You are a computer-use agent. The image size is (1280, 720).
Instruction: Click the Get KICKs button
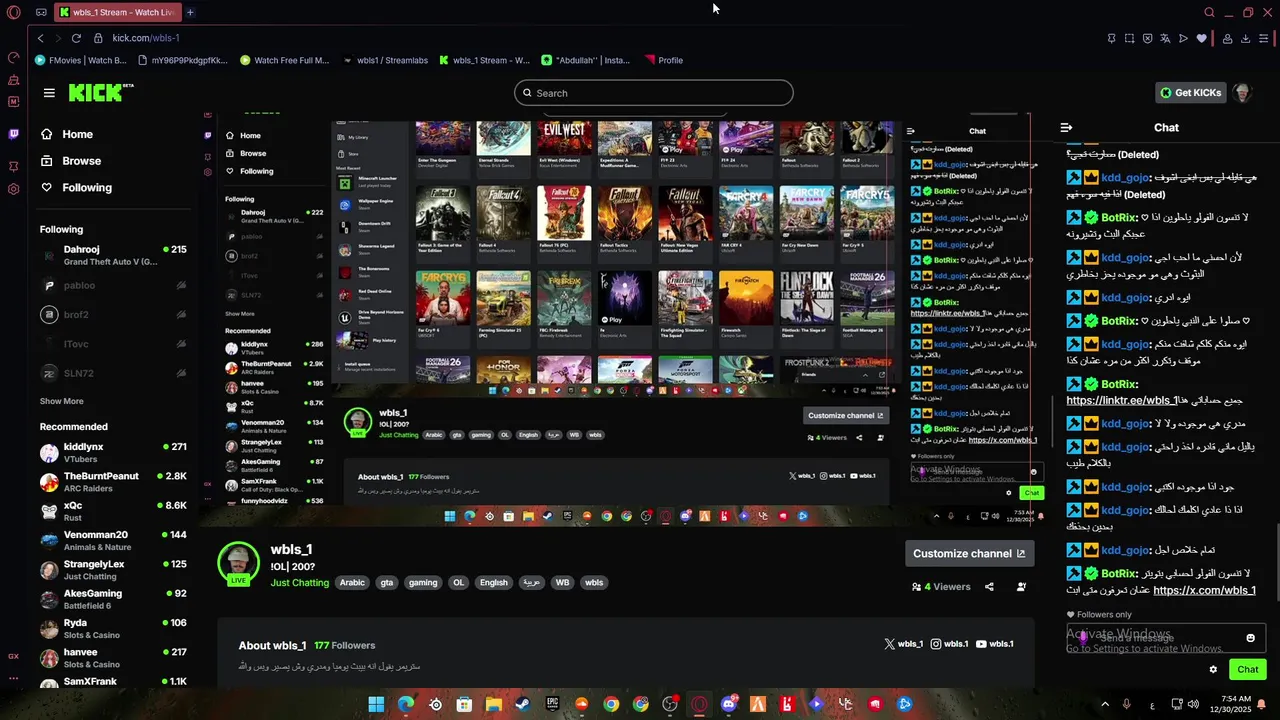tap(1190, 93)
